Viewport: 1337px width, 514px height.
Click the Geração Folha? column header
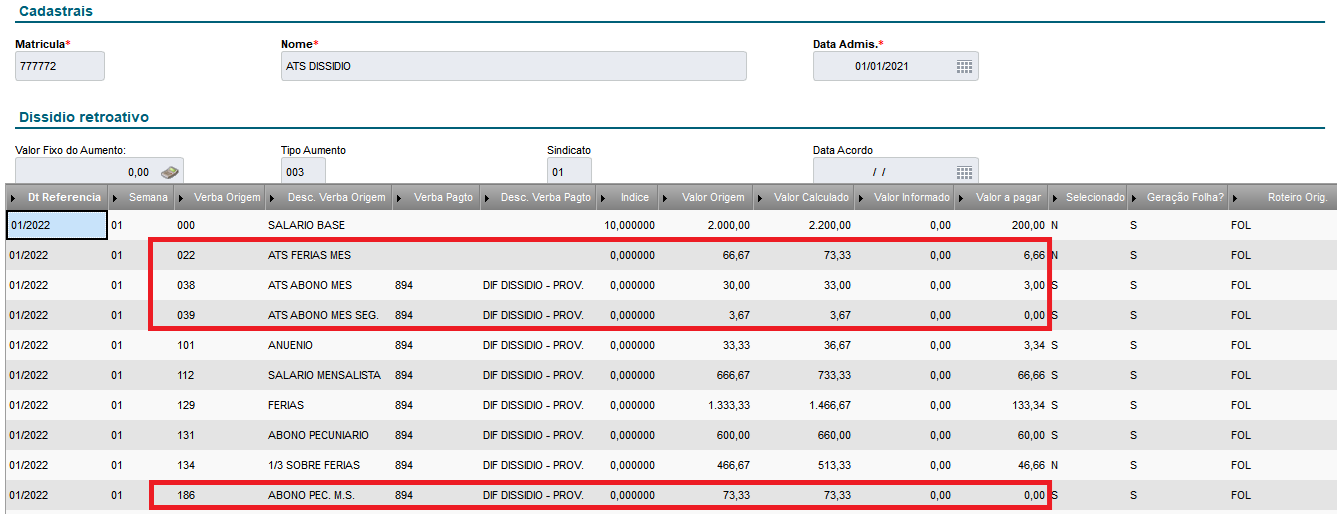coord(1177,197)
